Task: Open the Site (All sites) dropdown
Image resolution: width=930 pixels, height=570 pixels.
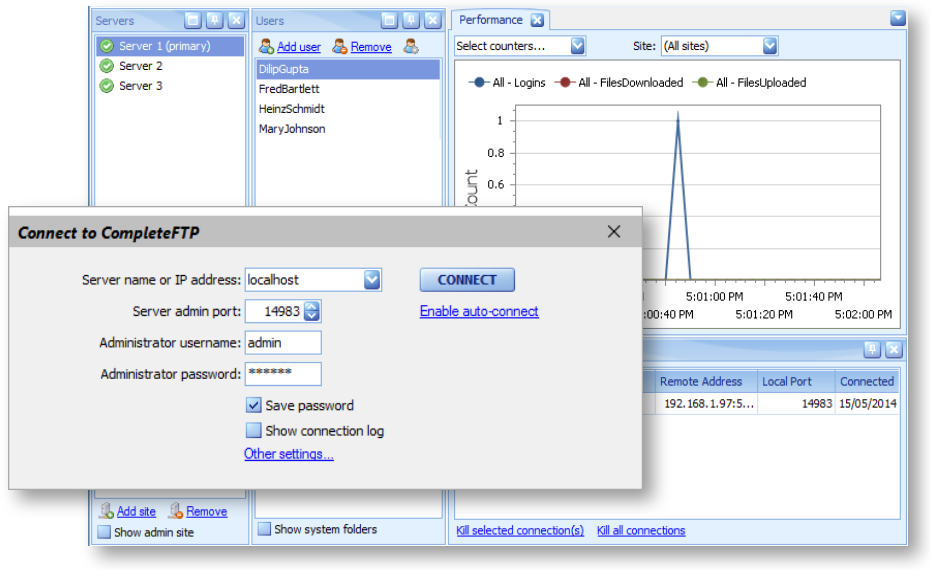Action: (x=769, y=46)
